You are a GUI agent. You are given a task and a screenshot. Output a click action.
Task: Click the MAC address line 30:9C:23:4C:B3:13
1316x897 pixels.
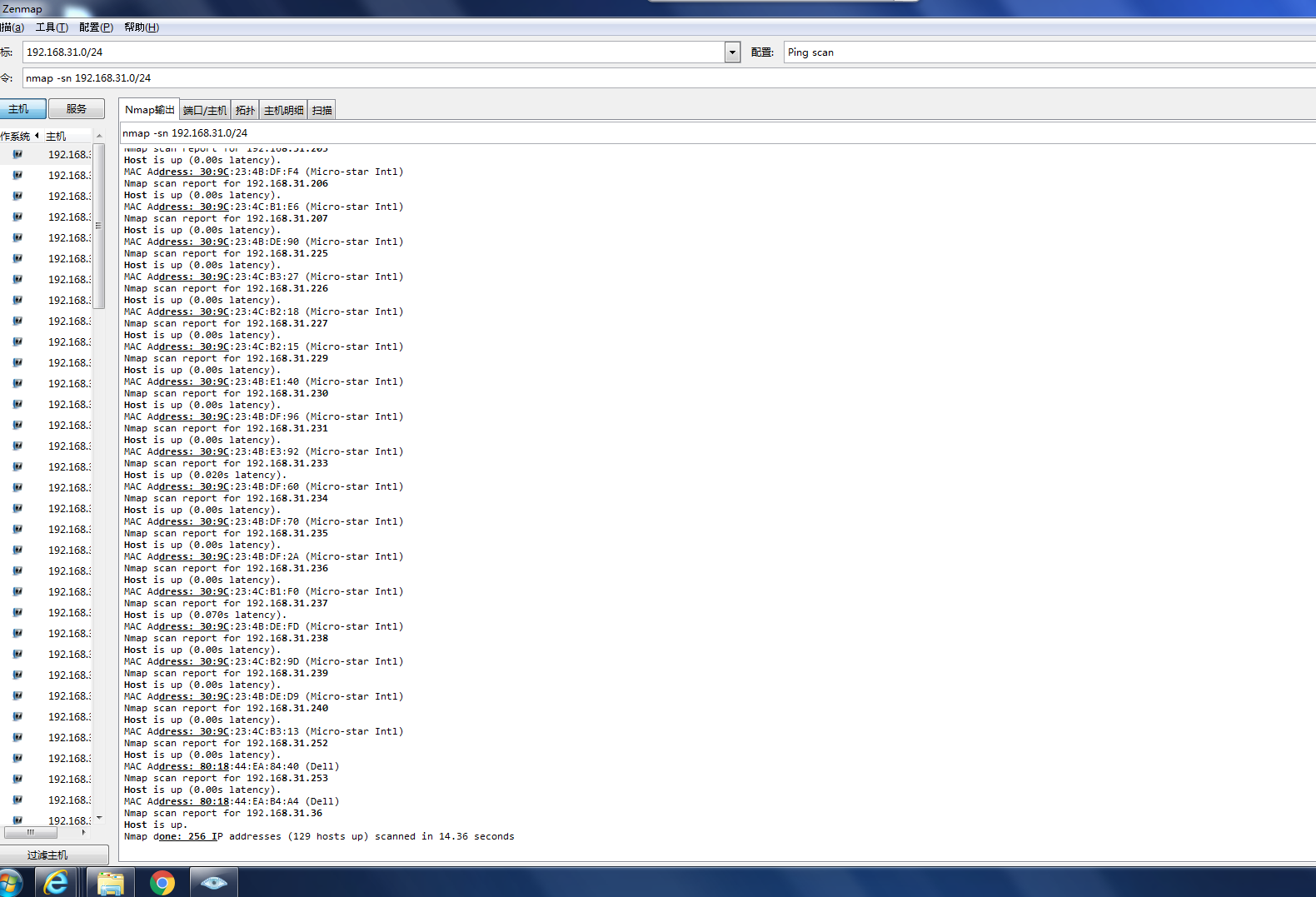[263, 731]
